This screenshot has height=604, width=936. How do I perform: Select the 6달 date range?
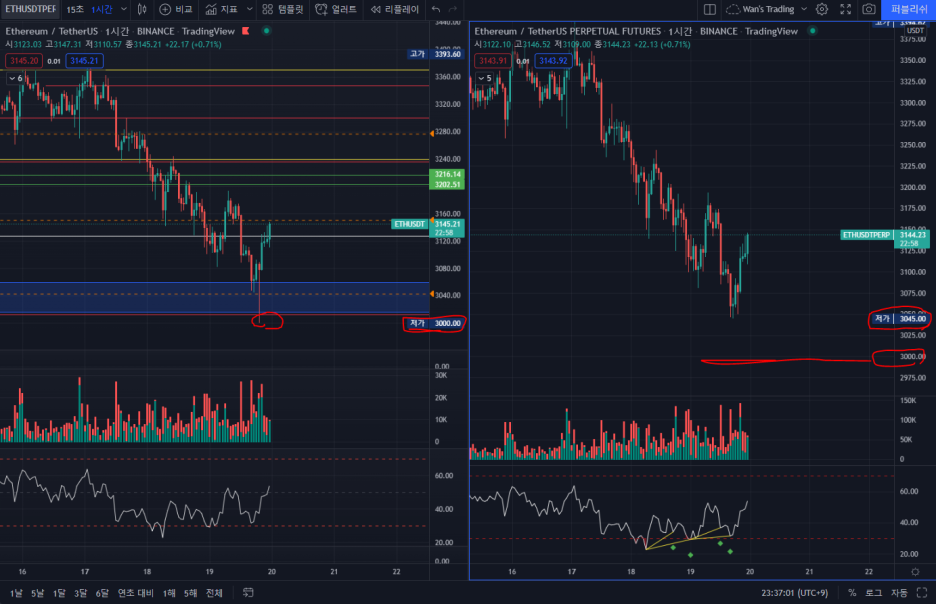102,593
